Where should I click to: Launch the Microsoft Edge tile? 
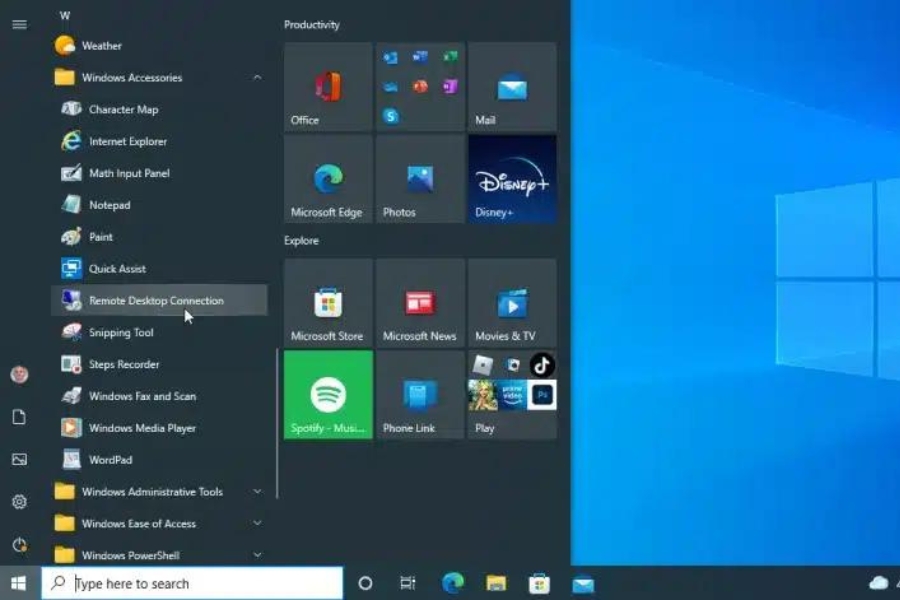click(328, 179)
